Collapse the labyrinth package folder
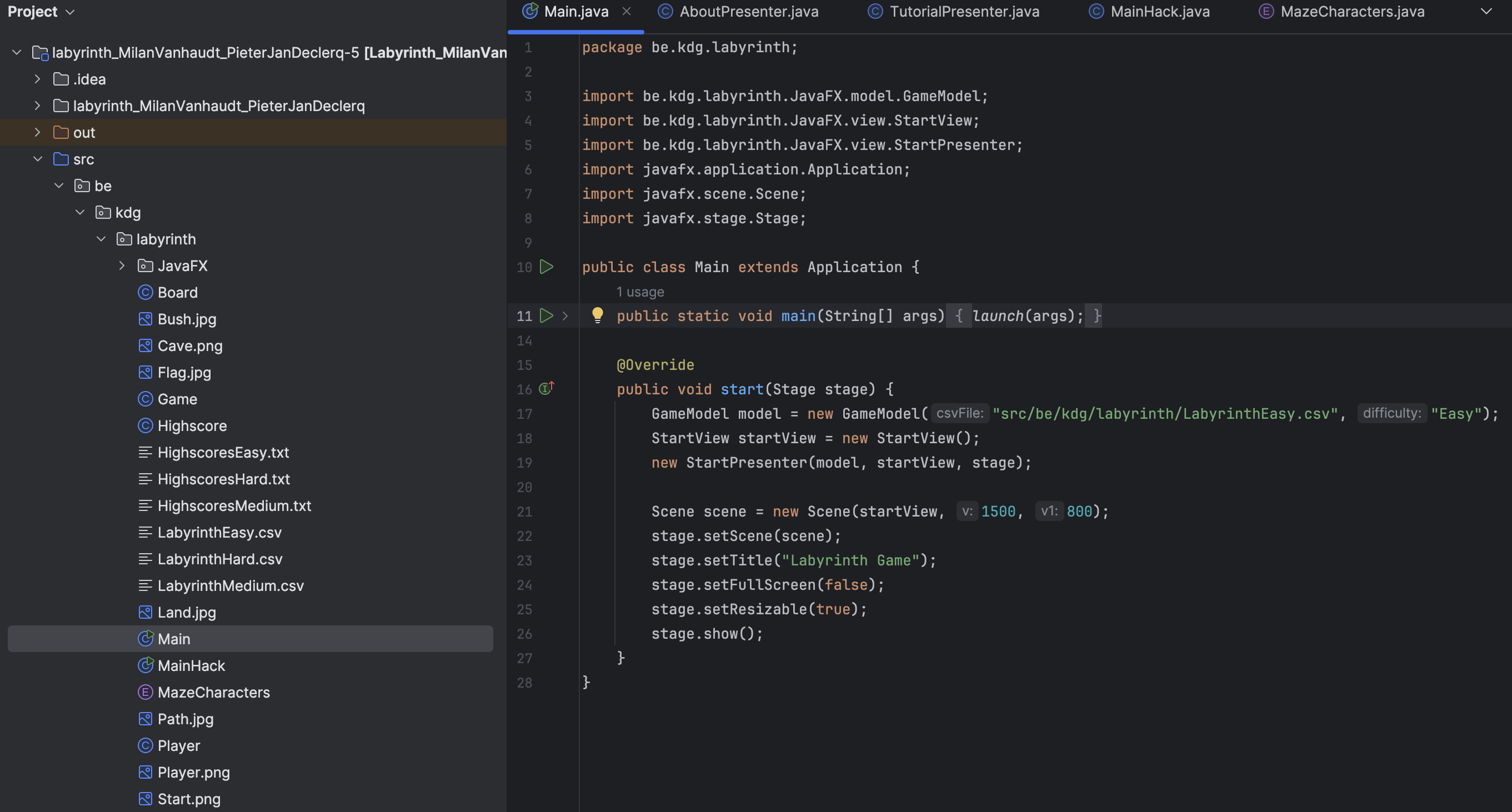The image size is (1512, 812). pyautogui.click(x=101, y=239)
